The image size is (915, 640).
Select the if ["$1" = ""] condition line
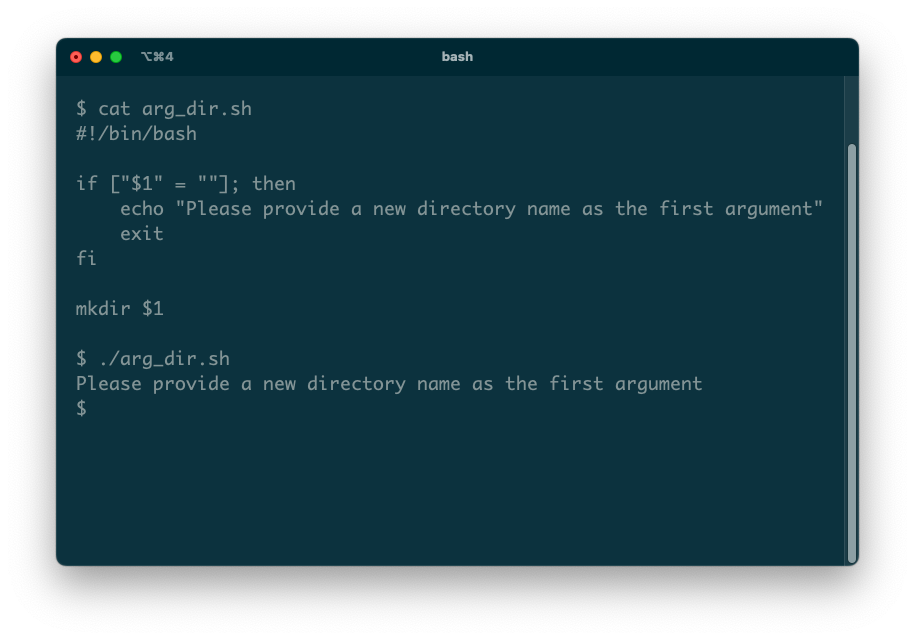point(180,183)
